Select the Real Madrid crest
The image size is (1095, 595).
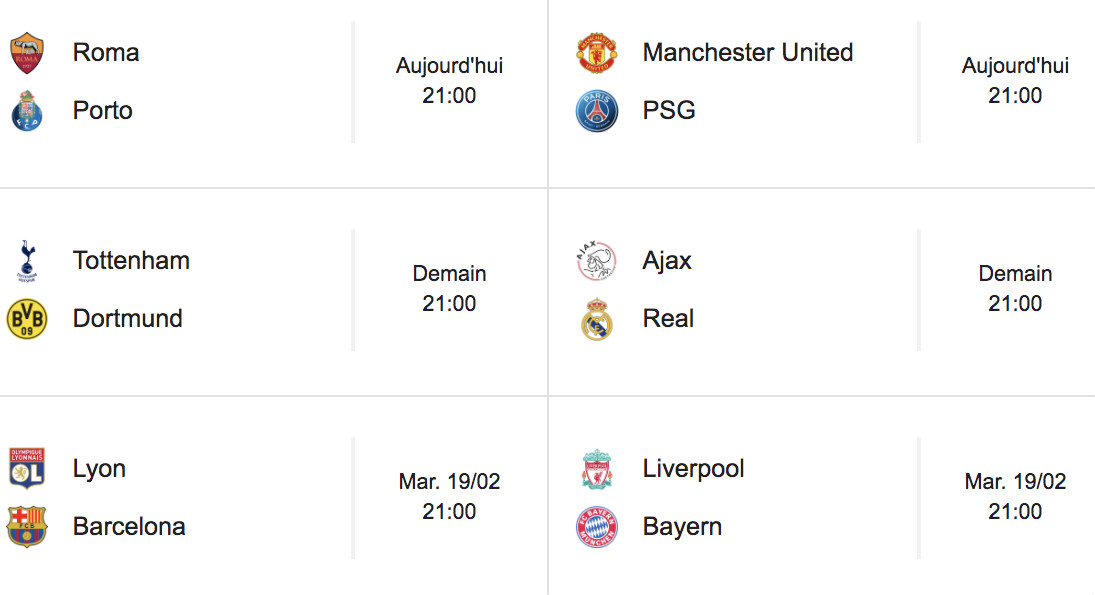596,319
